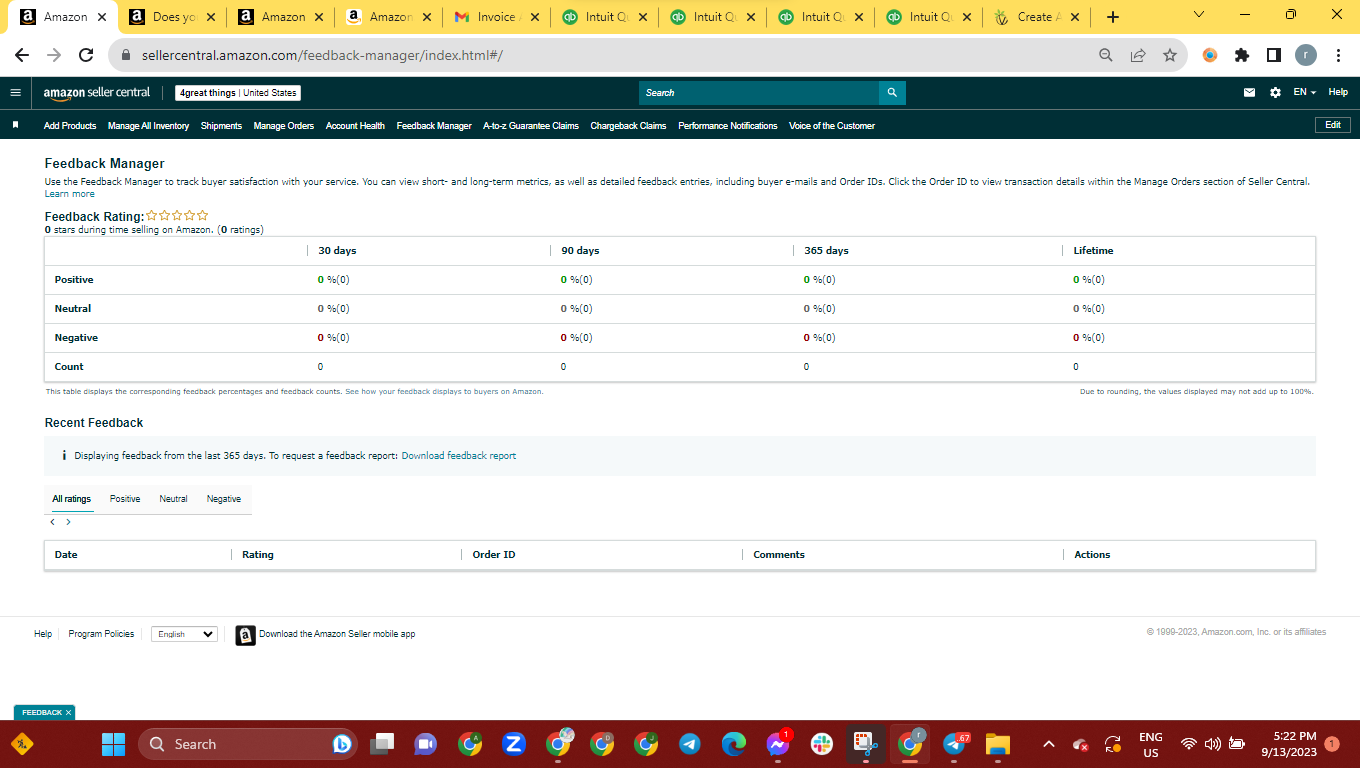The height and width of the screenshot is (768, 1360).
Task: Go to previous feedback page arrow
Action: coord(53,522)
